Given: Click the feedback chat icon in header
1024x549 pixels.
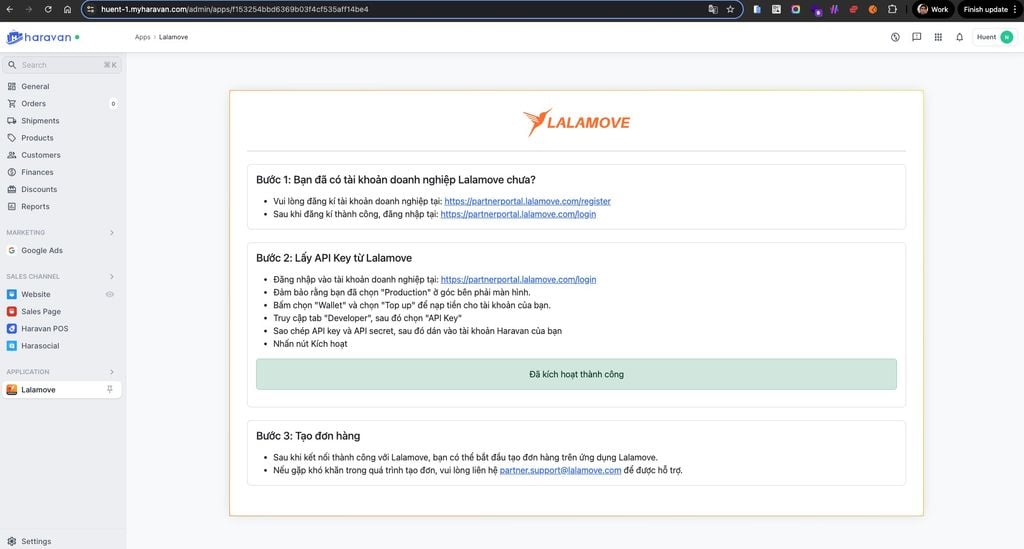Looking at the screenshot, I should pos(916,37).
